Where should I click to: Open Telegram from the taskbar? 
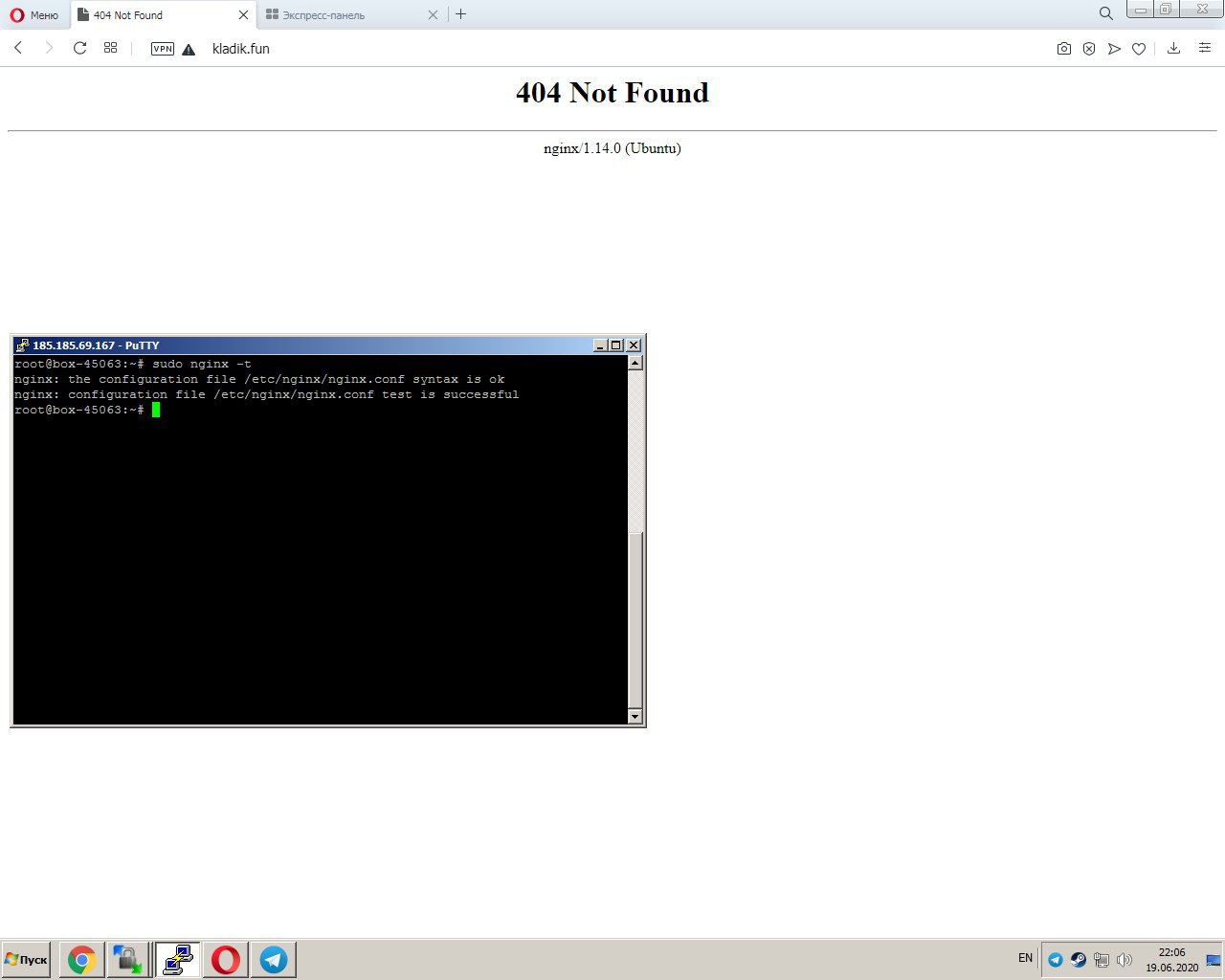(x=274, y=959)
